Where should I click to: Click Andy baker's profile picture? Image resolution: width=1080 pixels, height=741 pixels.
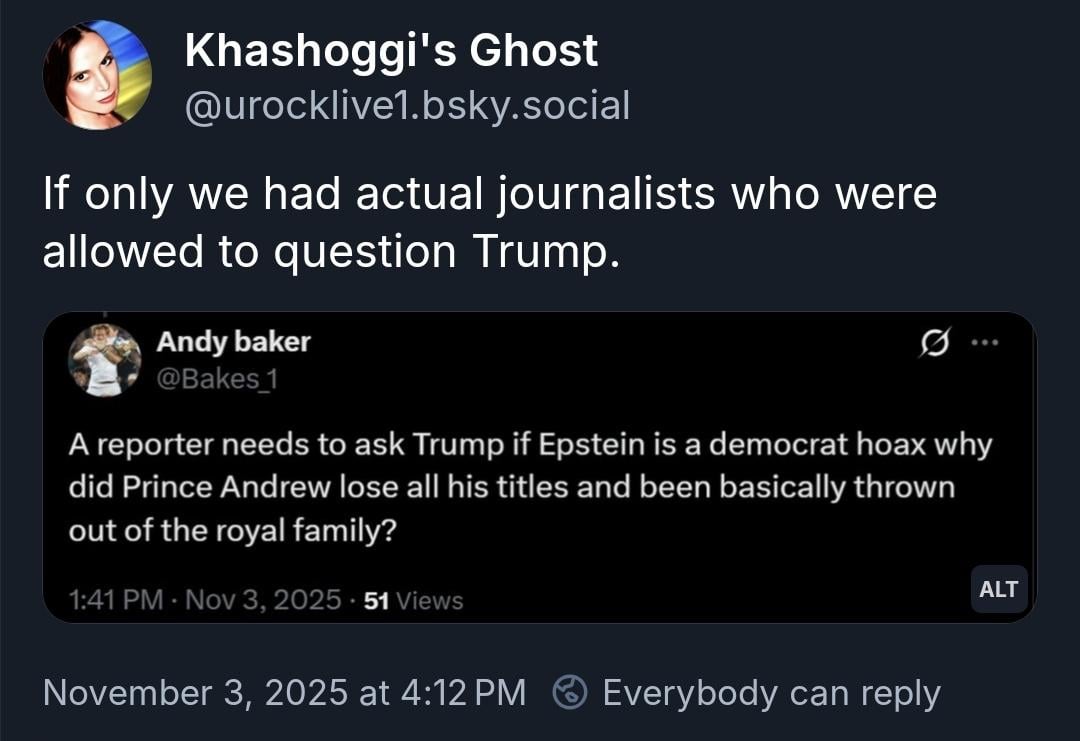click(x=104, y=360)
